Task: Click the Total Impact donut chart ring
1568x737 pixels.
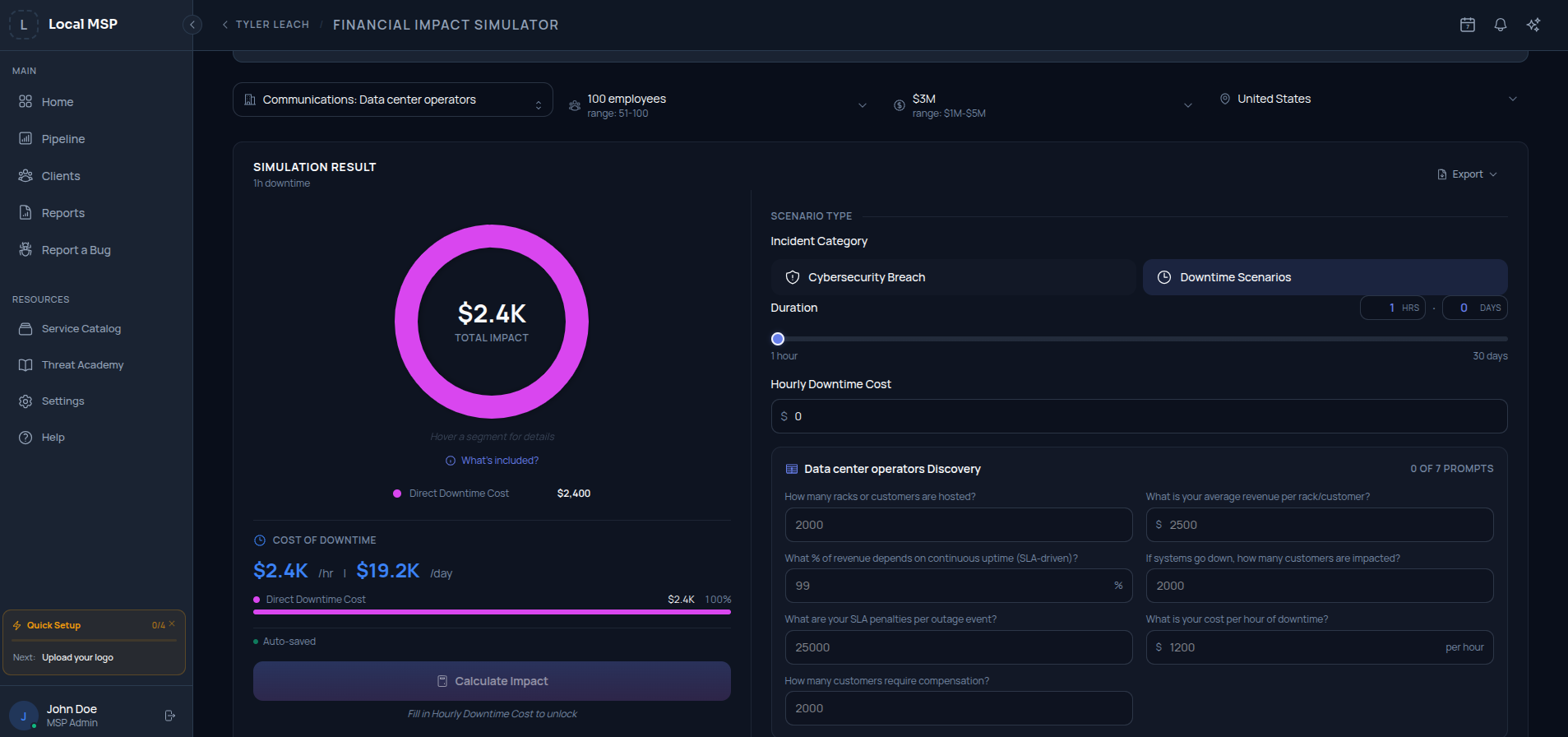Action: (492, 236)
